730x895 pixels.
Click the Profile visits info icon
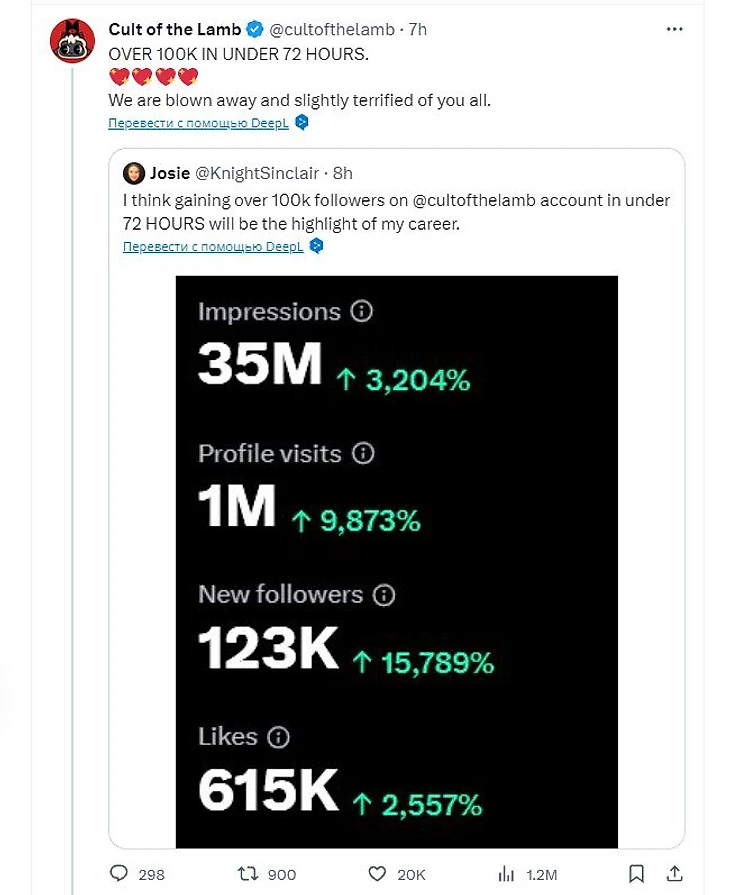[x=364, y=453]
